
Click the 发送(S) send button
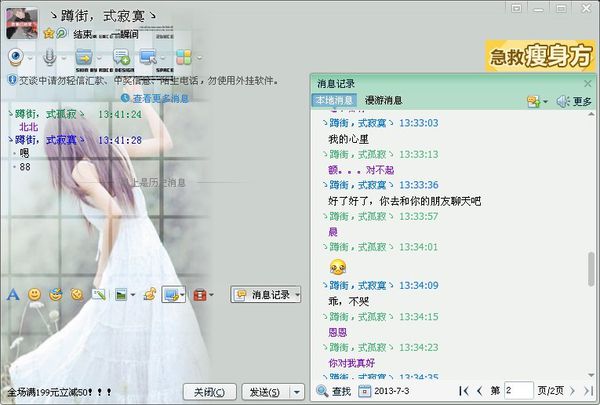coord(265,392)
